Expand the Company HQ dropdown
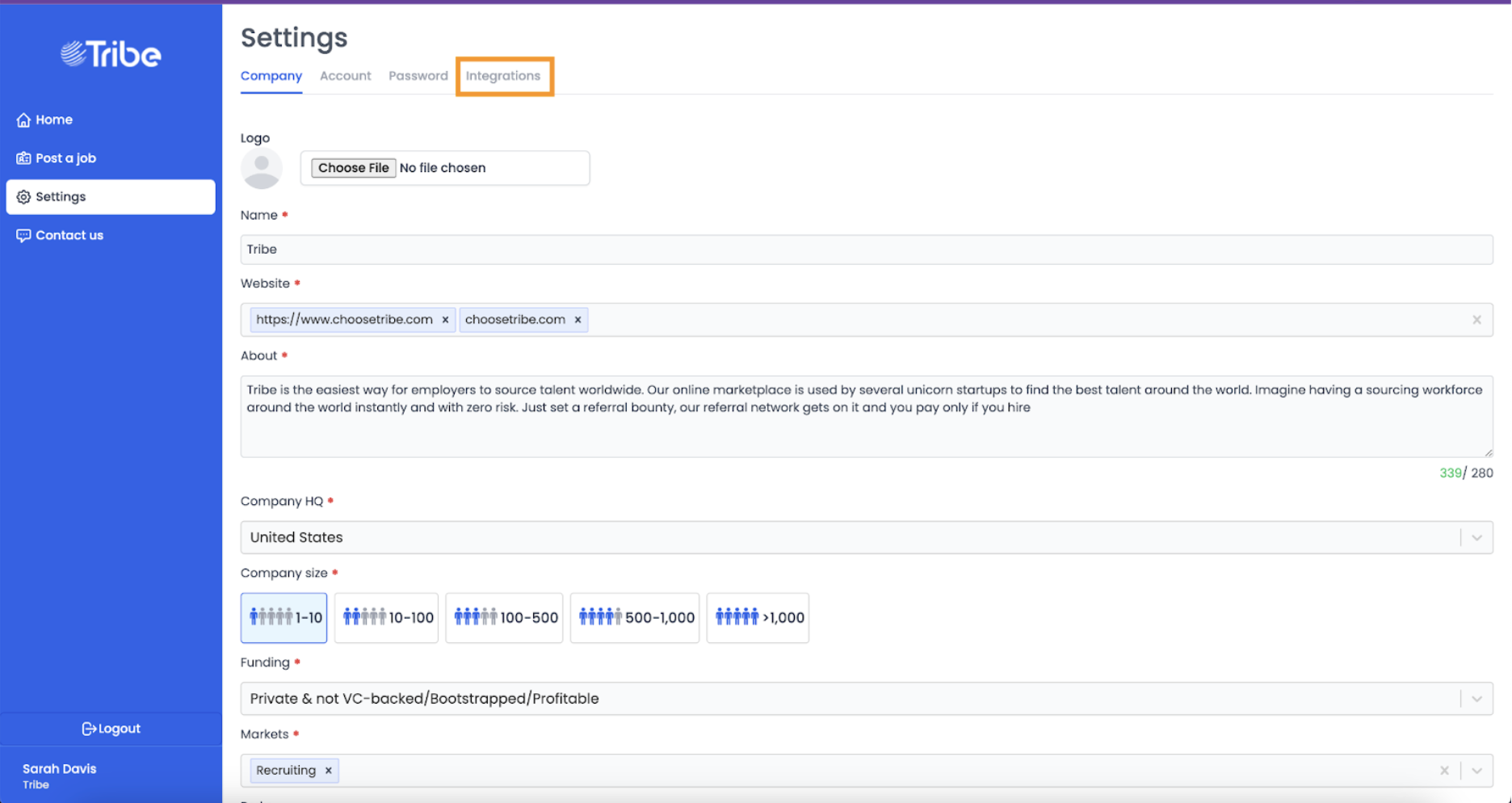This screenshot has height=803, width=1512. pos(1476,538)
